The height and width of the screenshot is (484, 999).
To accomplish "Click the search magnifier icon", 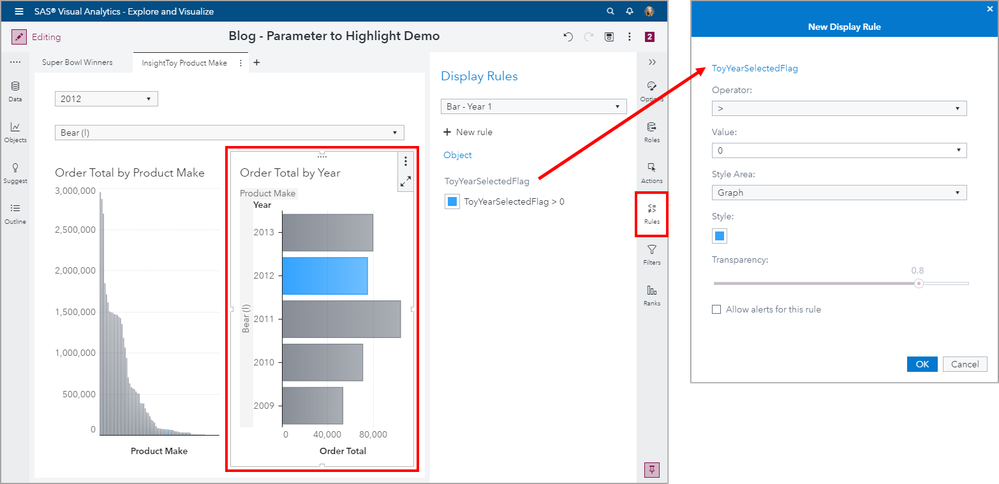I will pyautogui.click(x=610, y=11).
